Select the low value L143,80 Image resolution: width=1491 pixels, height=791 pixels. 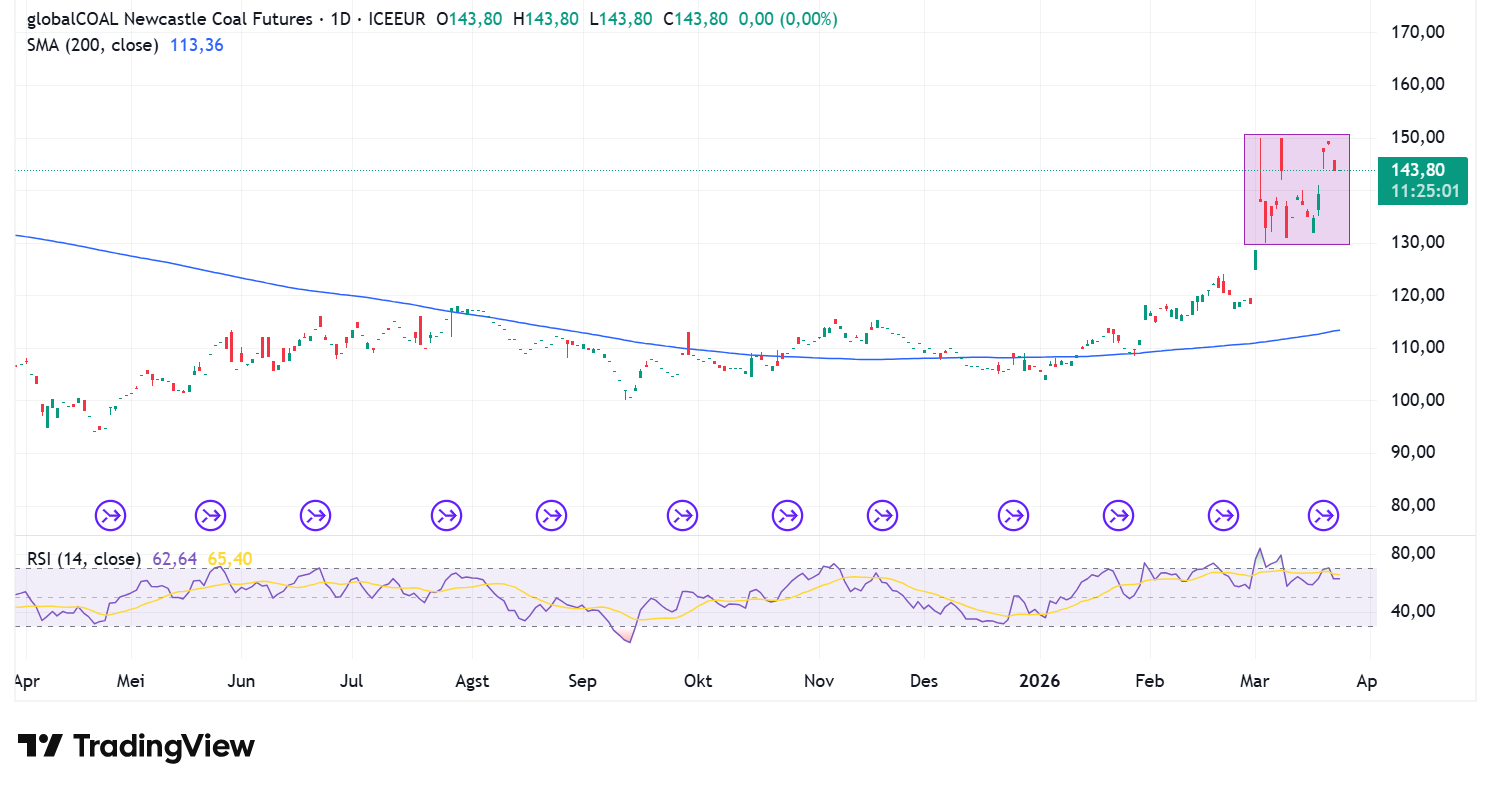pos(621,20)
